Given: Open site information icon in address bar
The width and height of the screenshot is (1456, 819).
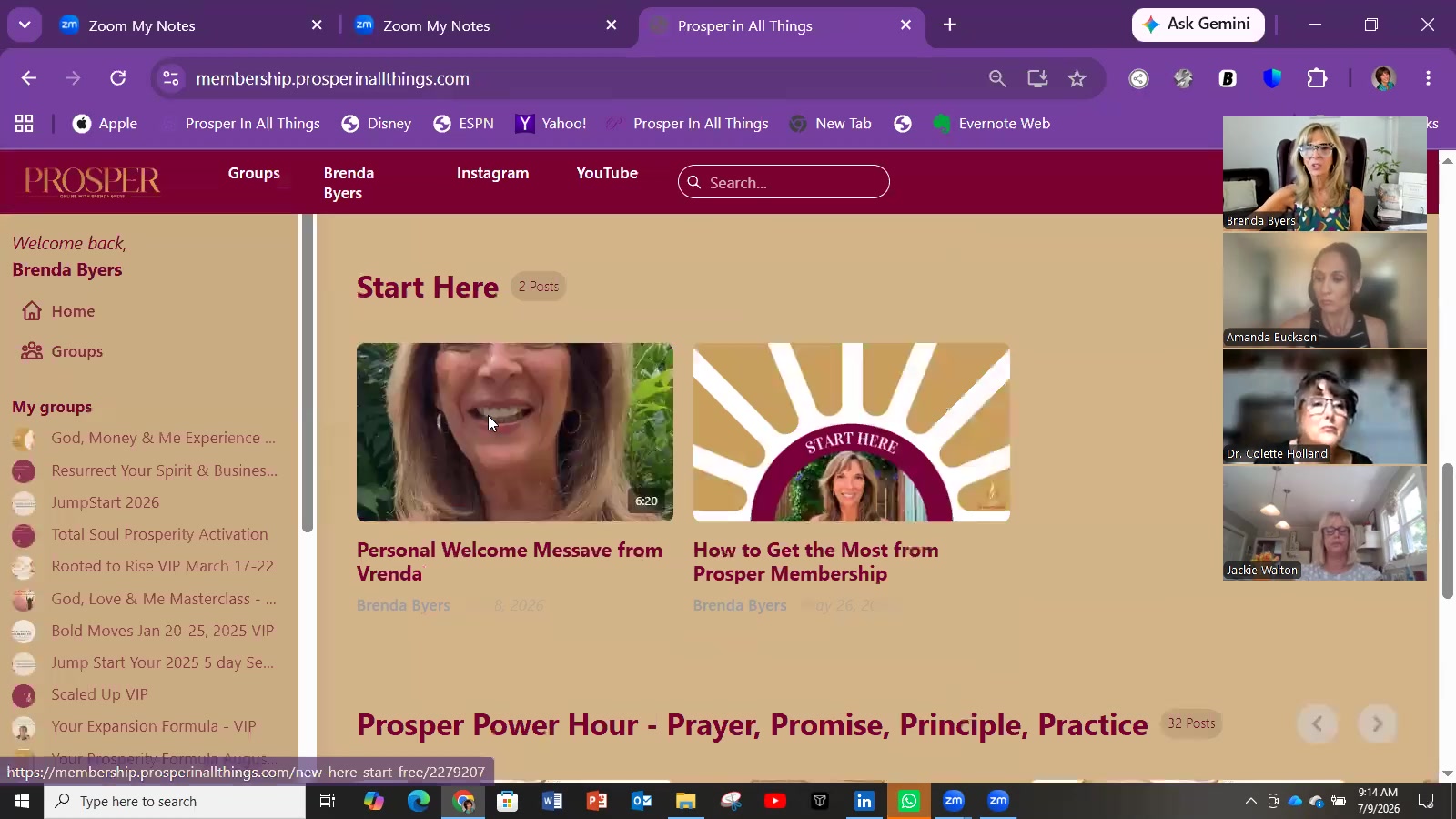Looking at the screenshot, I should point(171,78).
